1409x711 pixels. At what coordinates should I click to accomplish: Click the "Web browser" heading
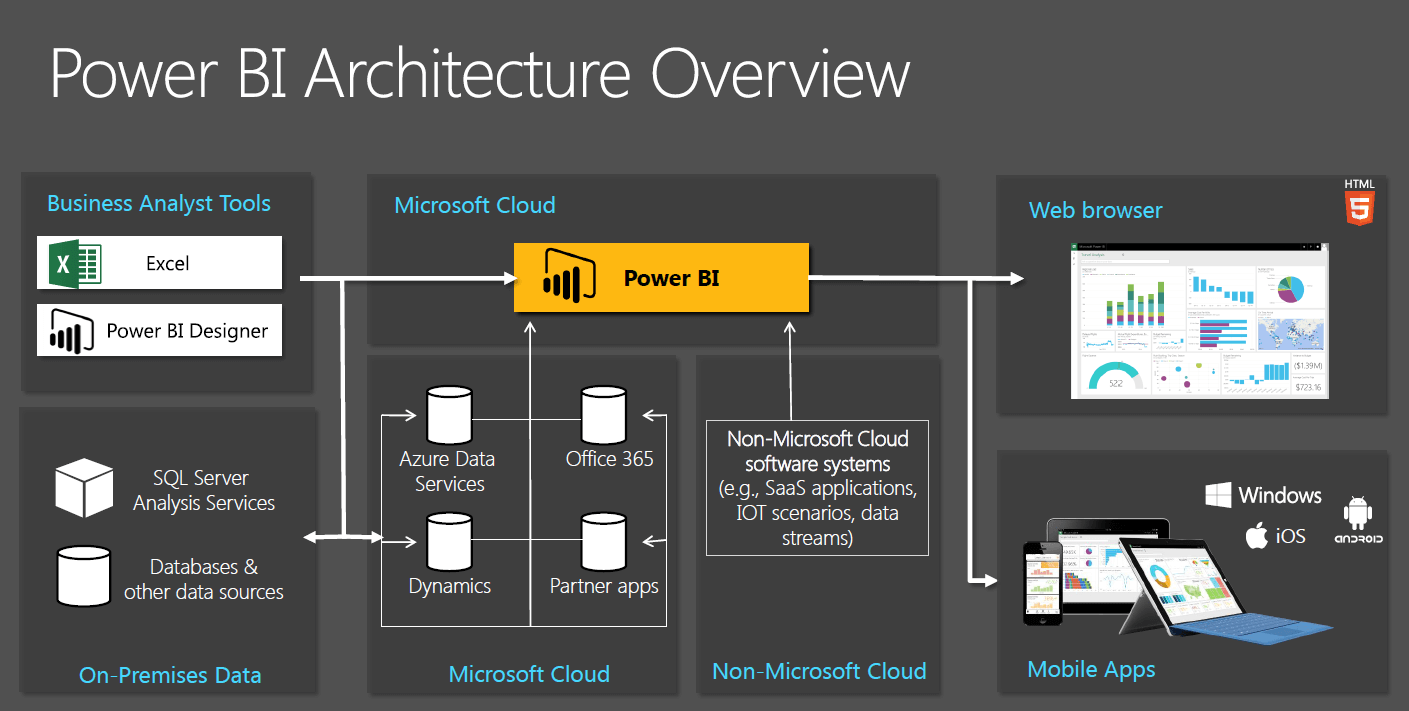click(1096, 210)
